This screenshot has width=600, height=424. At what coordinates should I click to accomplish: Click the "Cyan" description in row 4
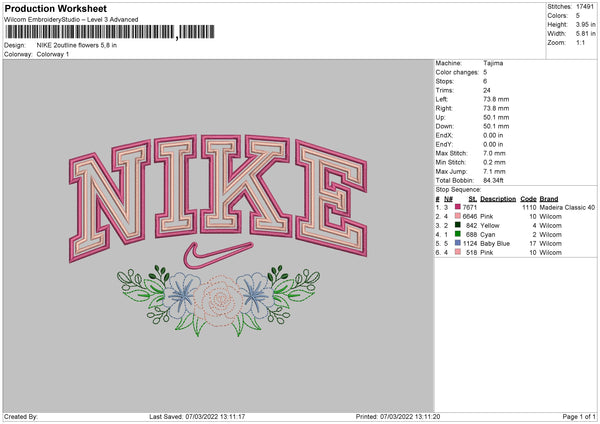point(488,235)
